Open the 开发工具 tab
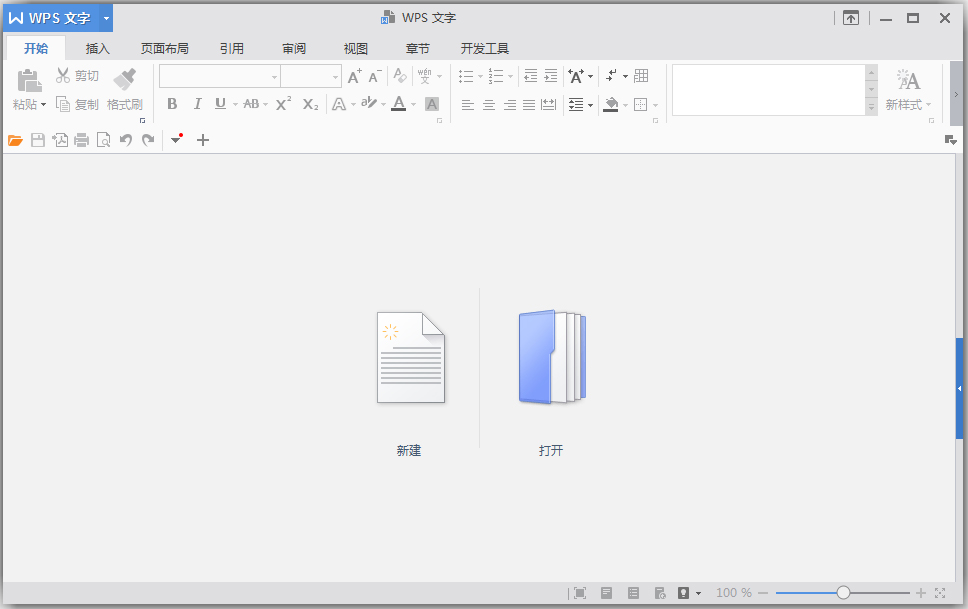The image size is (968, 609). 485,49
